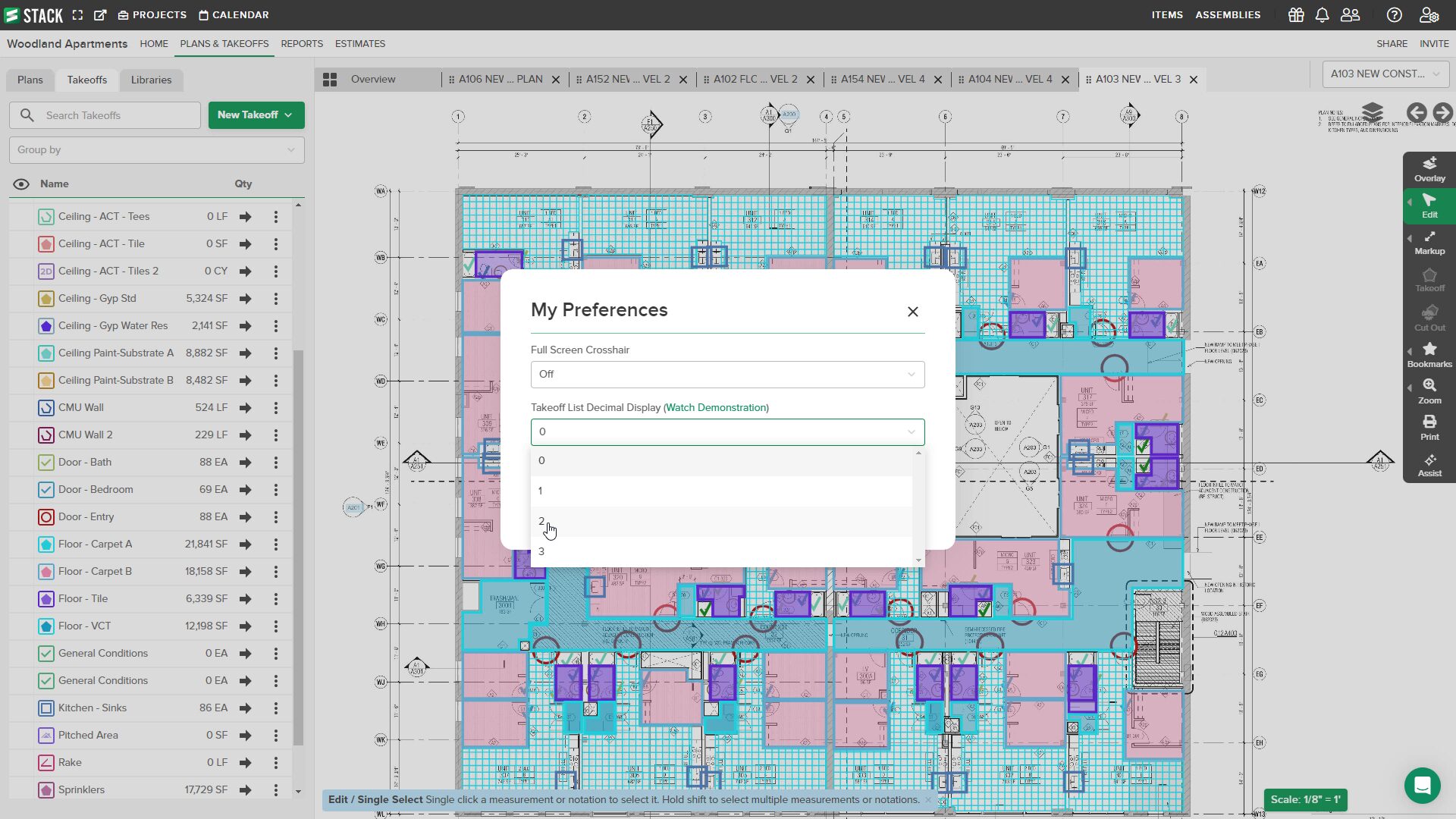Open the Watch Demonstration link
Image resolution: width=1456 pixels, height=819 pixels.
coord(715,407)
